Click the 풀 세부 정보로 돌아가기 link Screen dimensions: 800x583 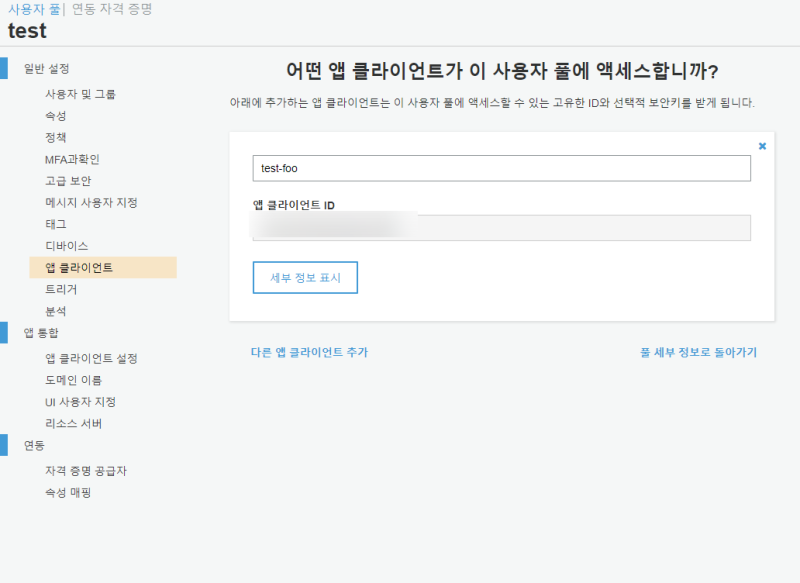pyautogui.click(x=698, y=352)
